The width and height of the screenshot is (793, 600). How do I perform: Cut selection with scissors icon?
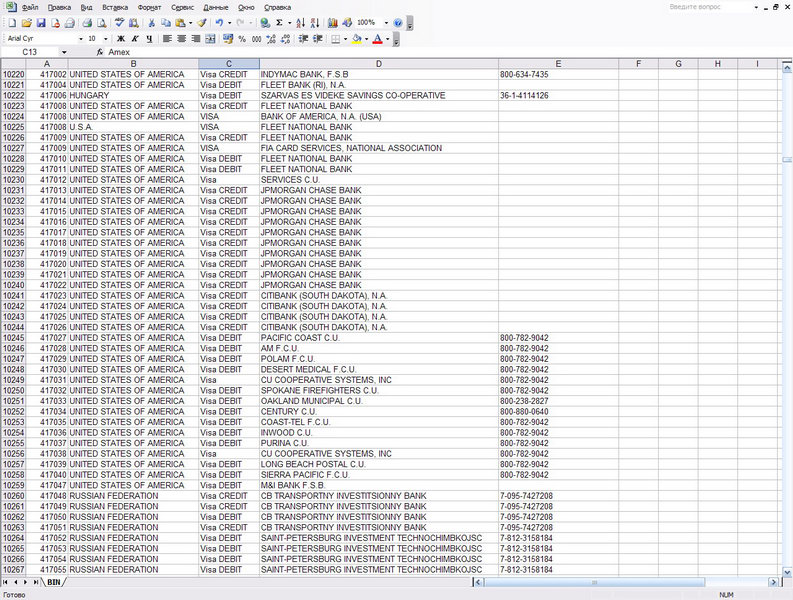click(151, 23)
